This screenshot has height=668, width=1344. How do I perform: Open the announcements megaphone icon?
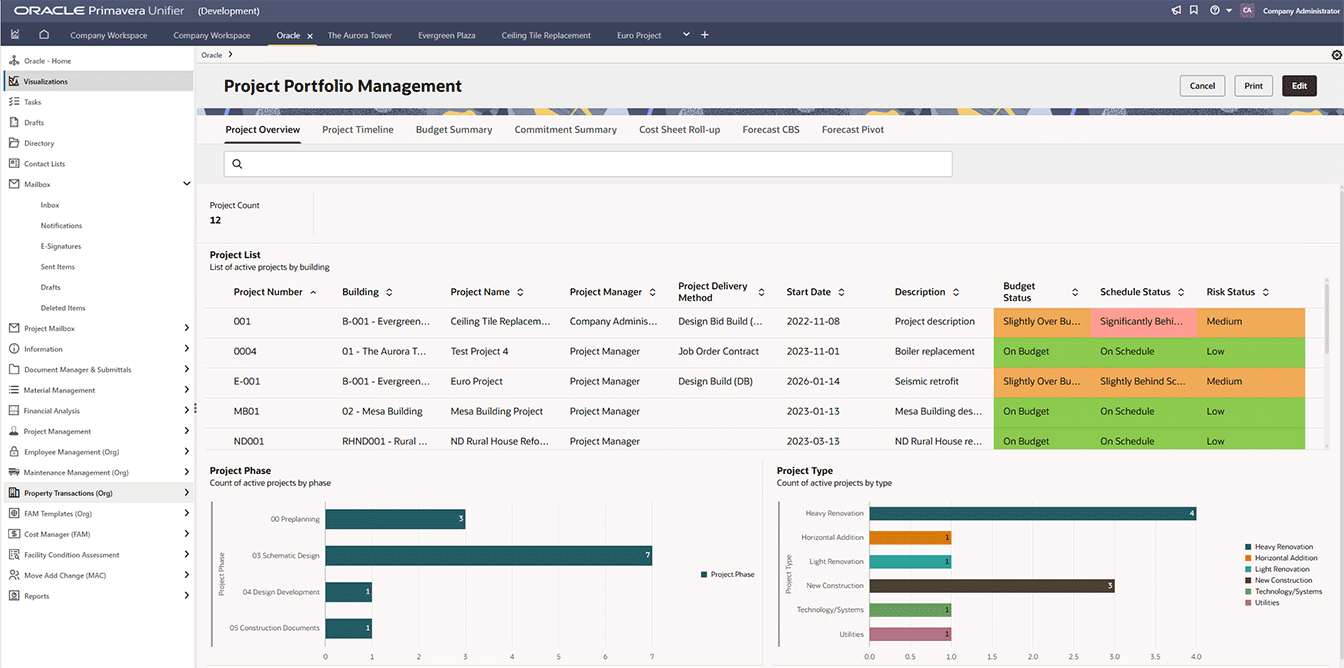[1176, 11]
